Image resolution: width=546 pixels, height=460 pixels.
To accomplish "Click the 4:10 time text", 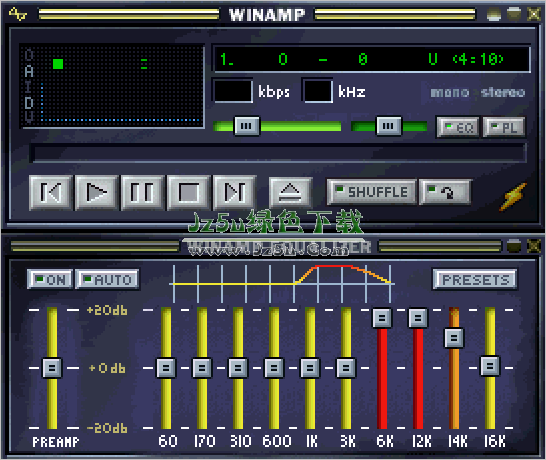I will point(478,59).
